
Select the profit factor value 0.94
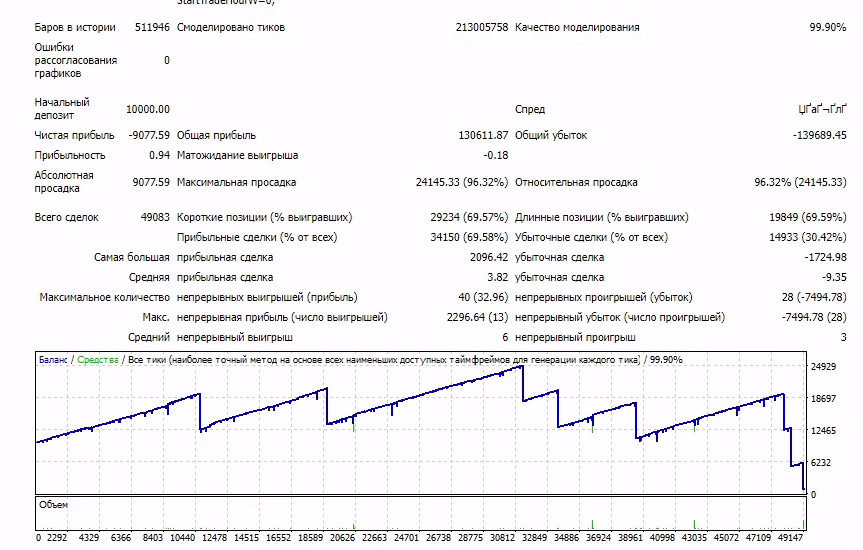[159, 155]
